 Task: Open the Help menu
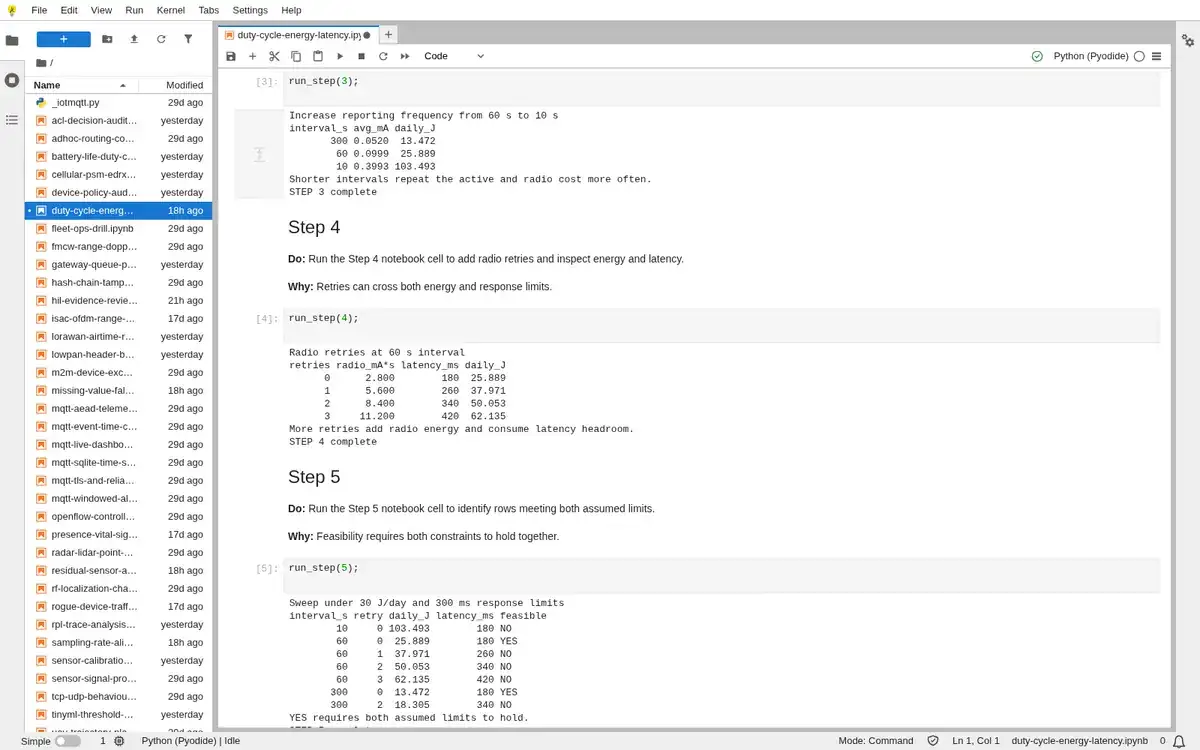click(291, 10)
